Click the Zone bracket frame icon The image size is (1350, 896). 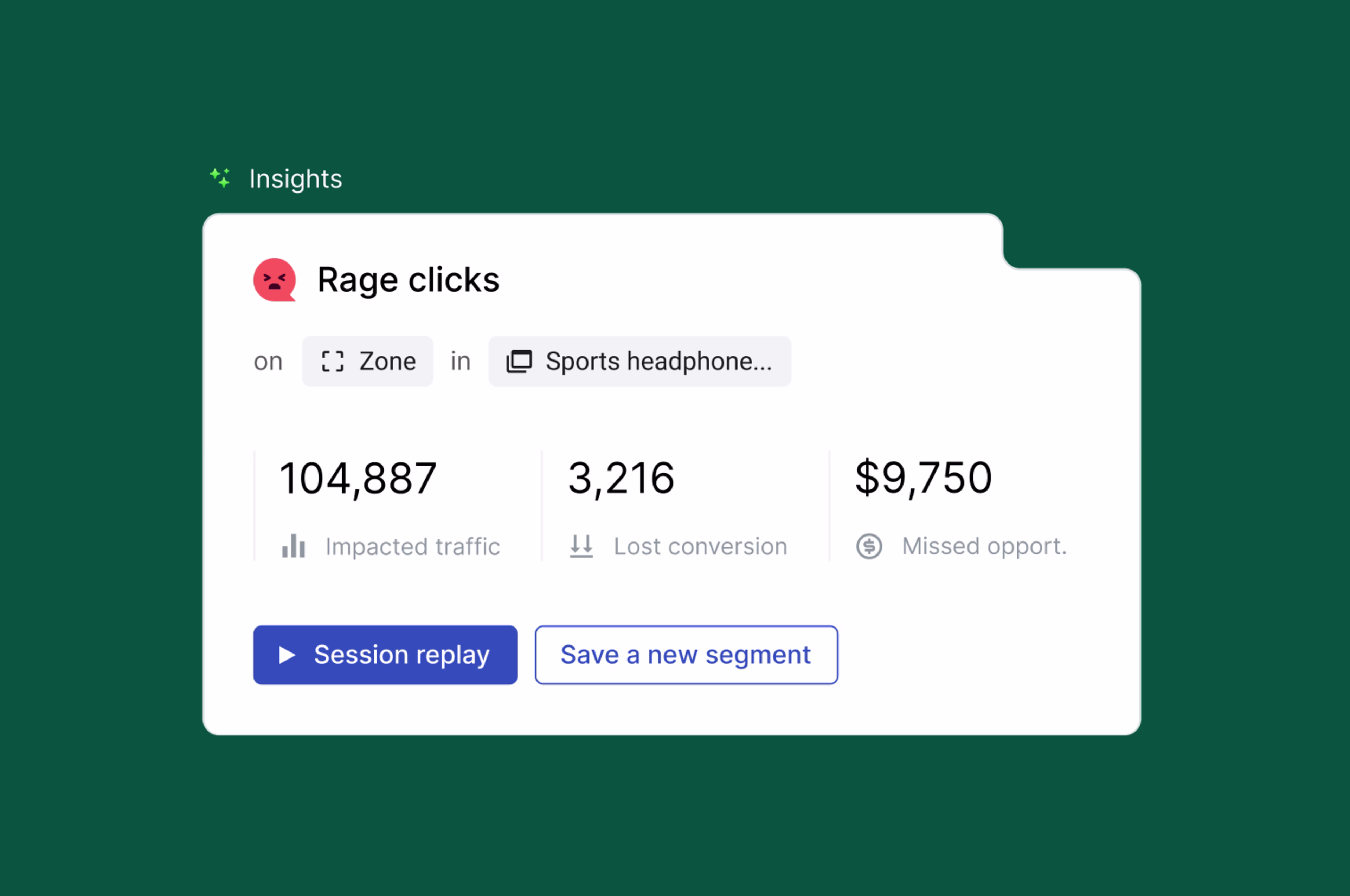point(333,361)
